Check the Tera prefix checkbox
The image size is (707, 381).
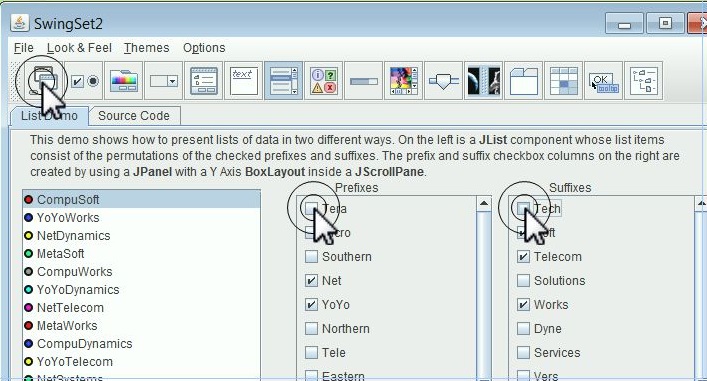pos(311,208)
